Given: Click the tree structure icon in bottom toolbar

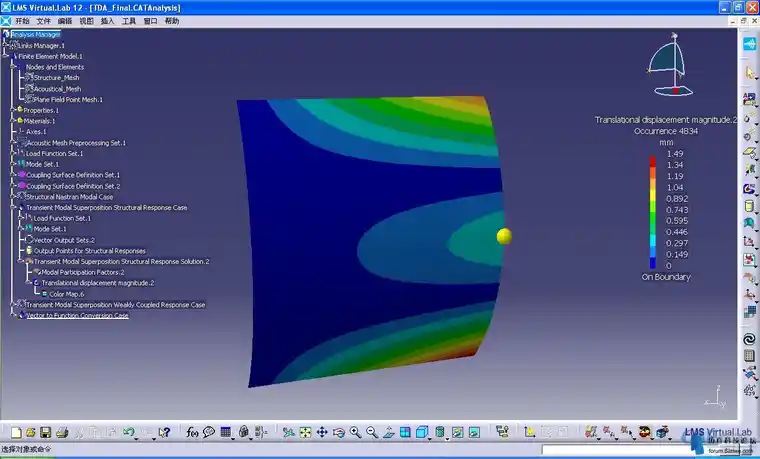Looking at the screenshot, I should tap(502, 432).
